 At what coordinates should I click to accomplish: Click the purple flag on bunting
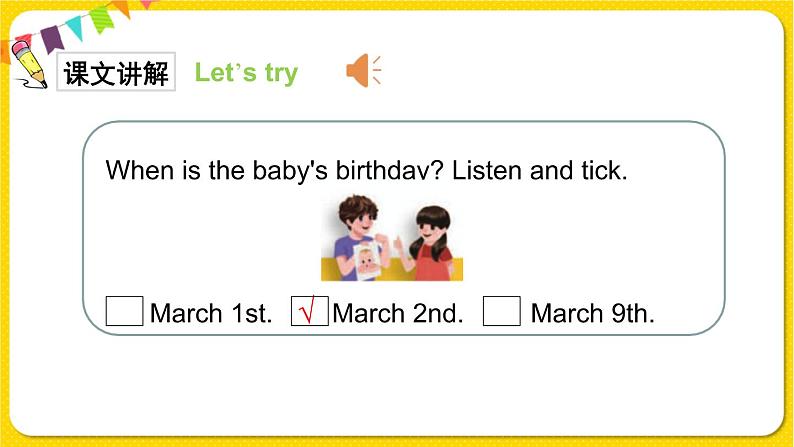pos(52,38)
